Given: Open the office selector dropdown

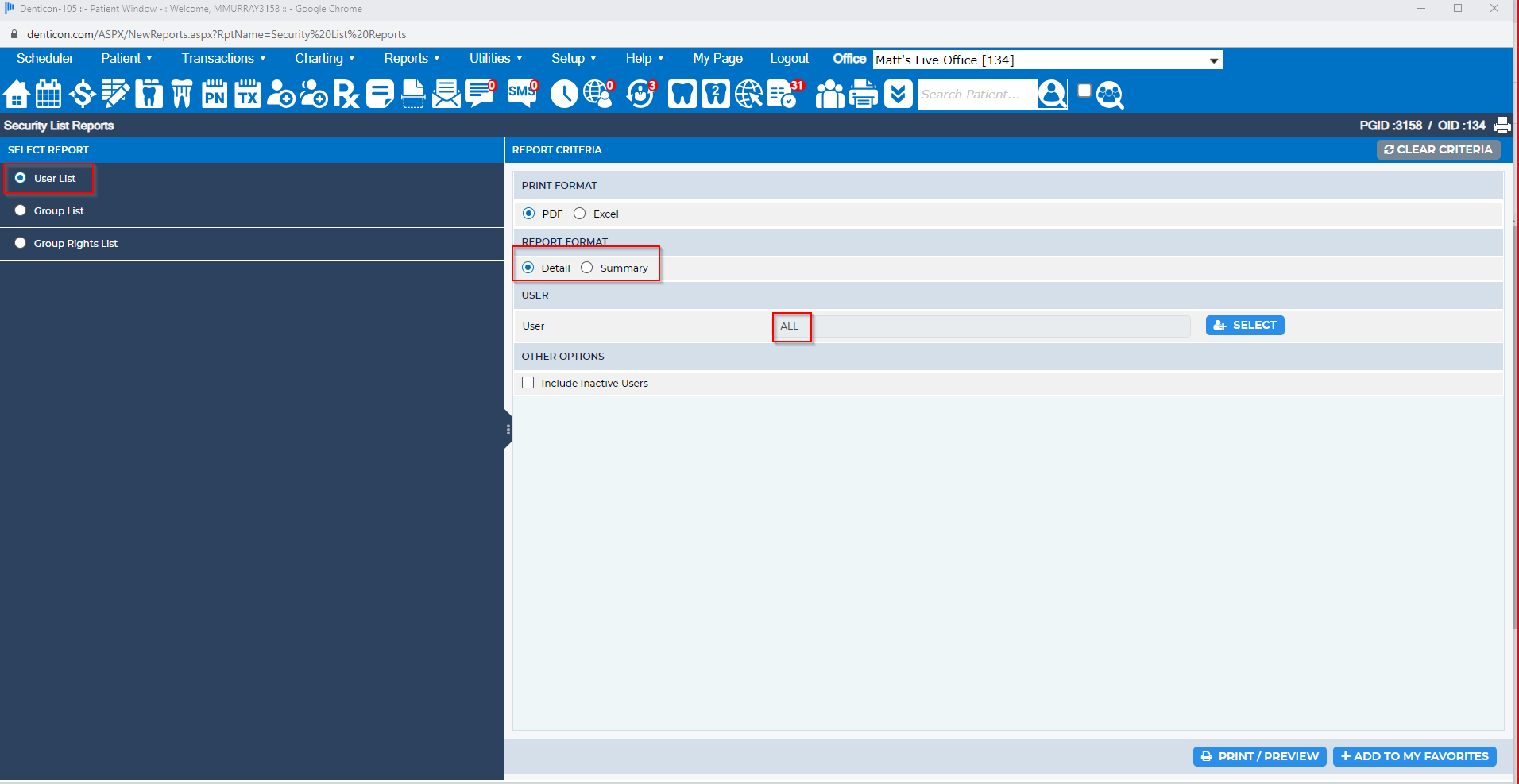Looking at the screenshot, I should [1212, 60].
